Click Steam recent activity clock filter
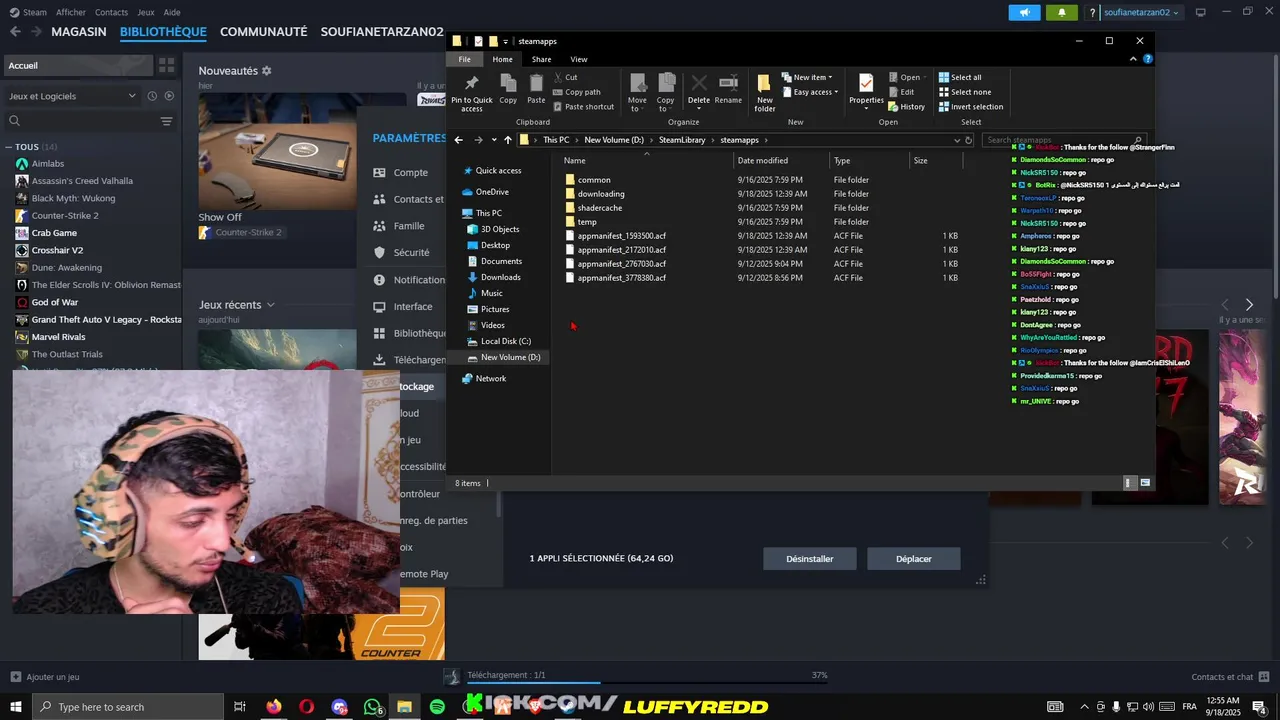Image resolution: width=1280 pixels, height=720 pixels. tap(152, 96)
